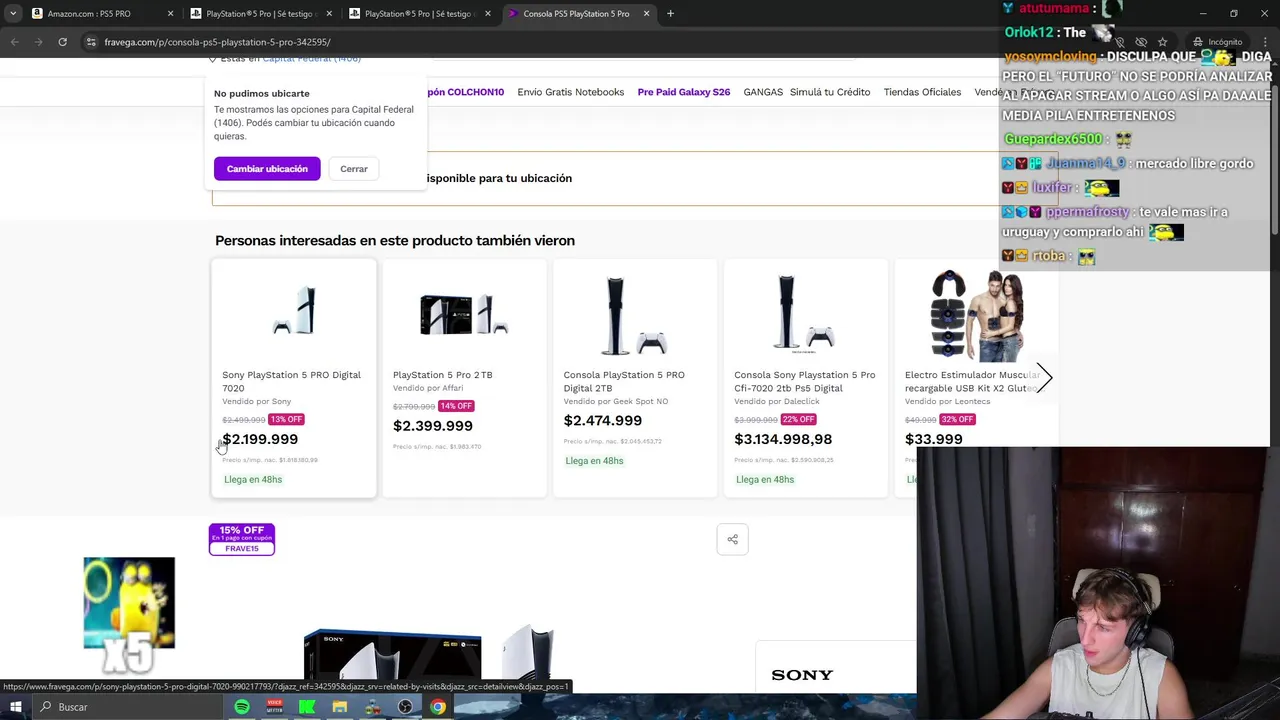This screenshot has width=1280, height=720.
Task: Click the $2.474.999 price
Action: click(603, 421)
